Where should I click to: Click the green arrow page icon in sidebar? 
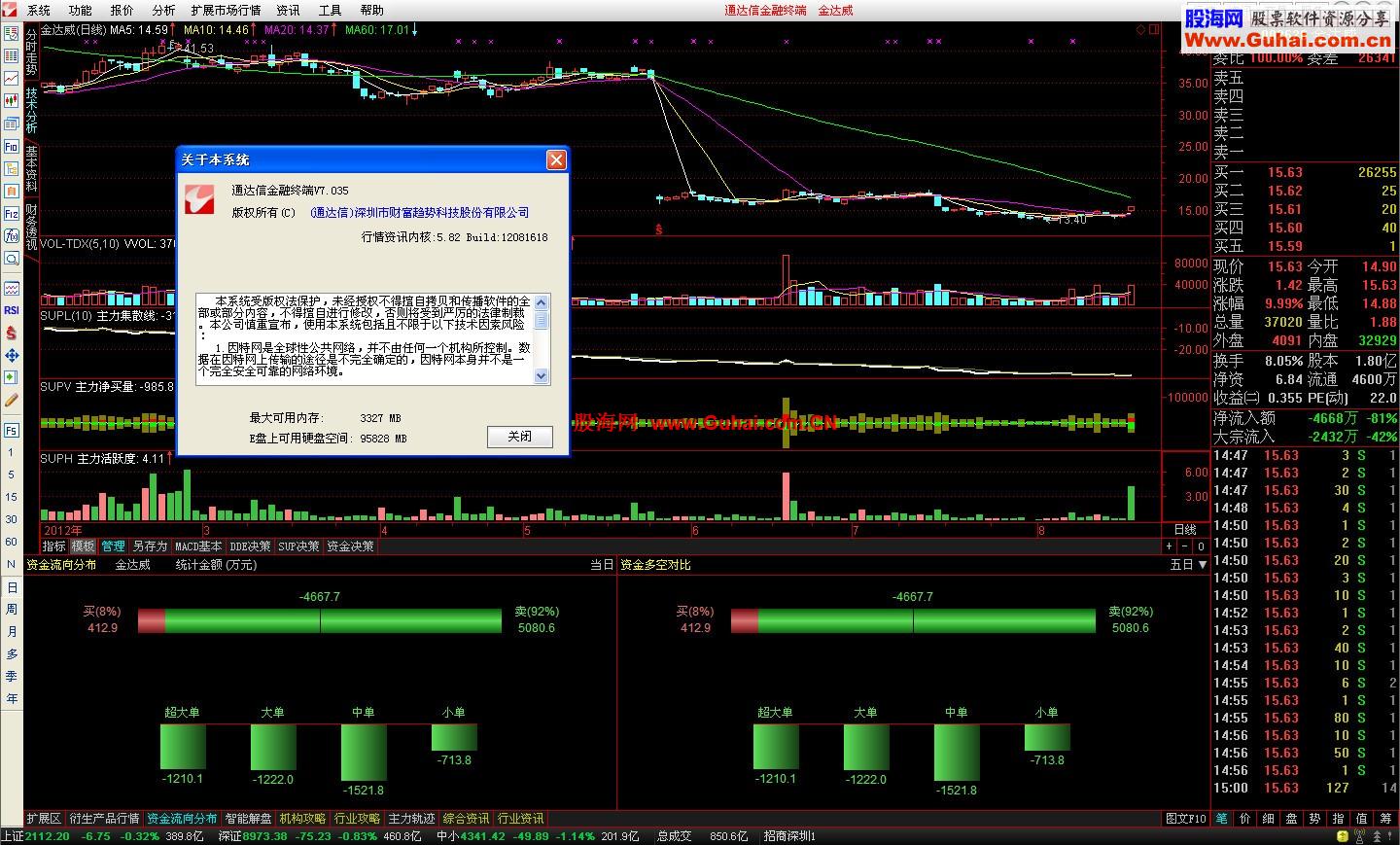coord(12,376)
